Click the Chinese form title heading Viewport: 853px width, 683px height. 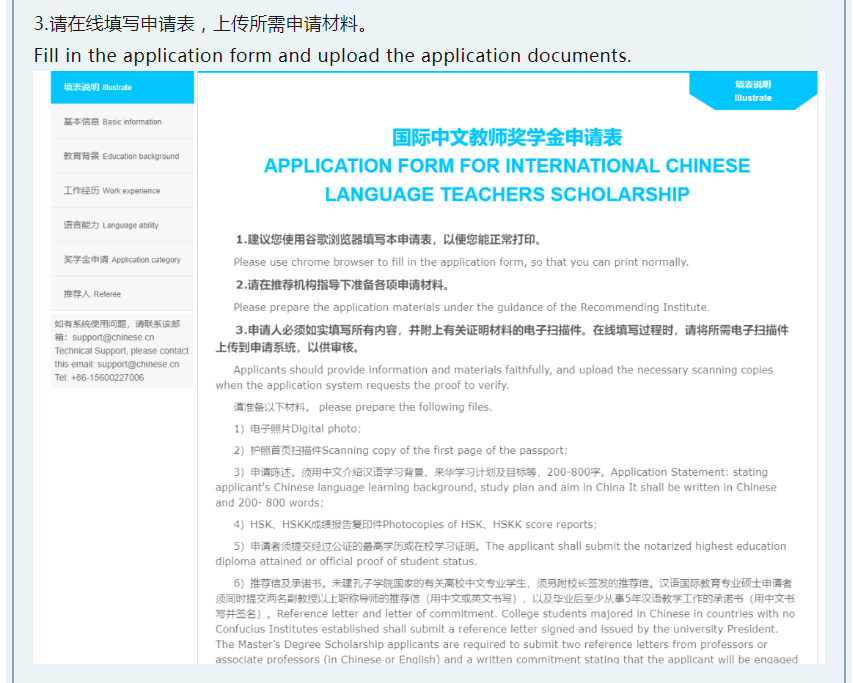(x=506, y=138)
